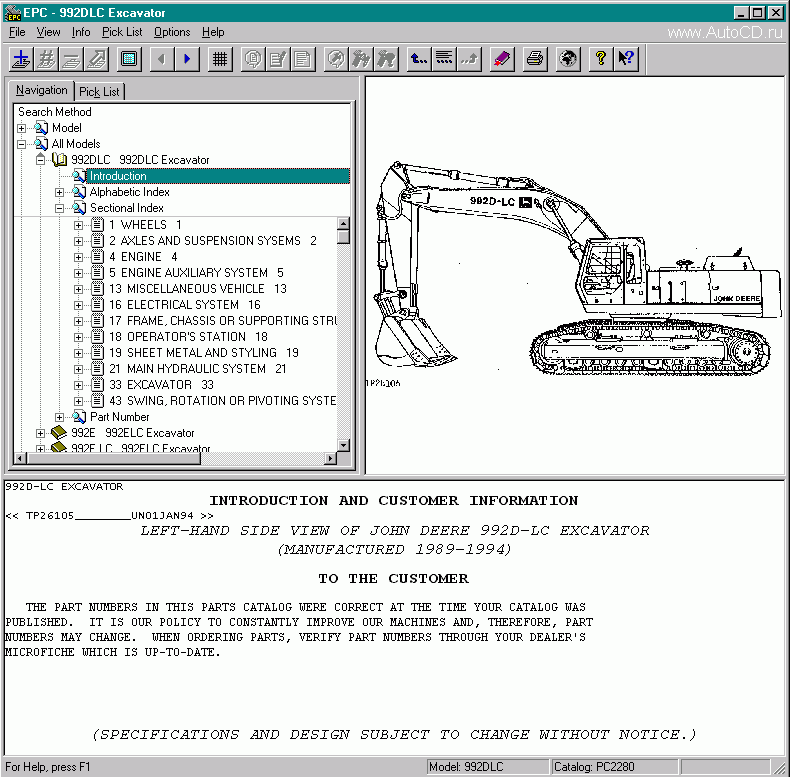Expand the 1 WHEELS section

click(x=78, y=225)
